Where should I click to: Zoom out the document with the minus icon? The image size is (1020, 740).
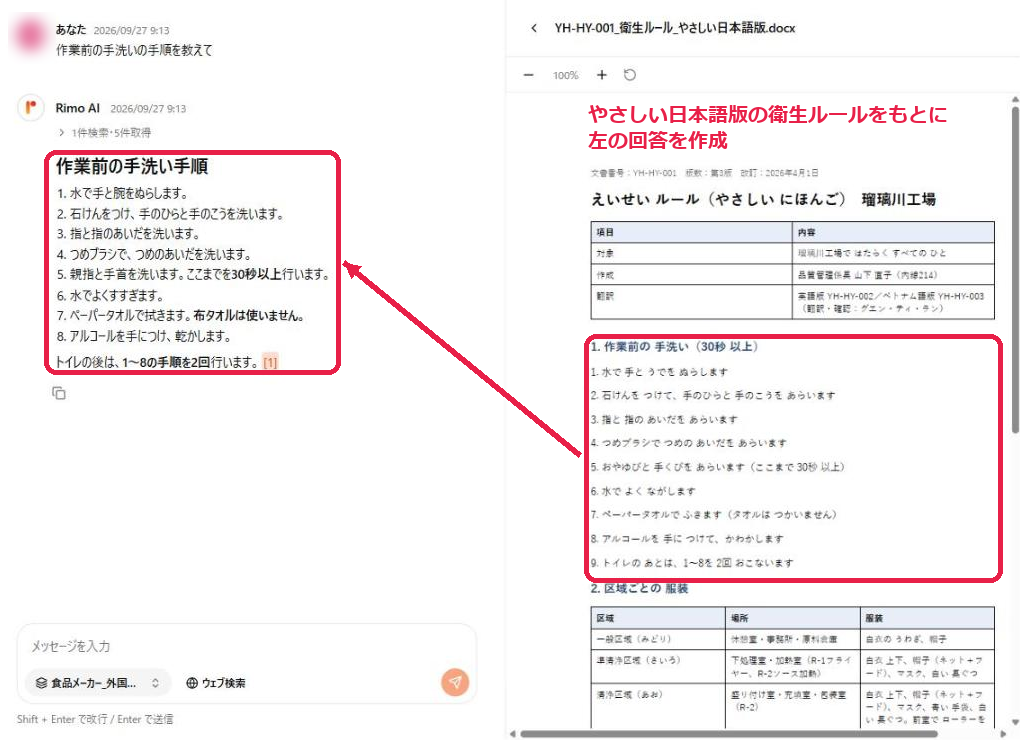(528, 75)
